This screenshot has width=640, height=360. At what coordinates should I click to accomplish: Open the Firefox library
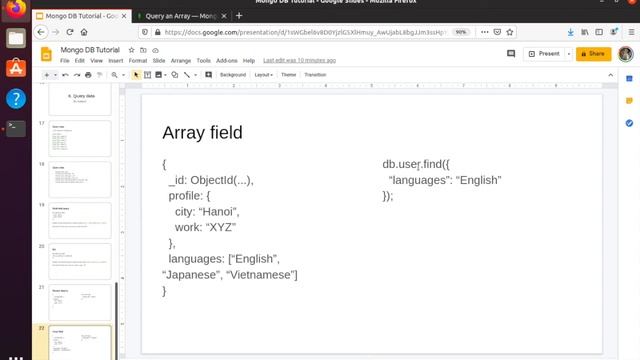pos(585,32)
